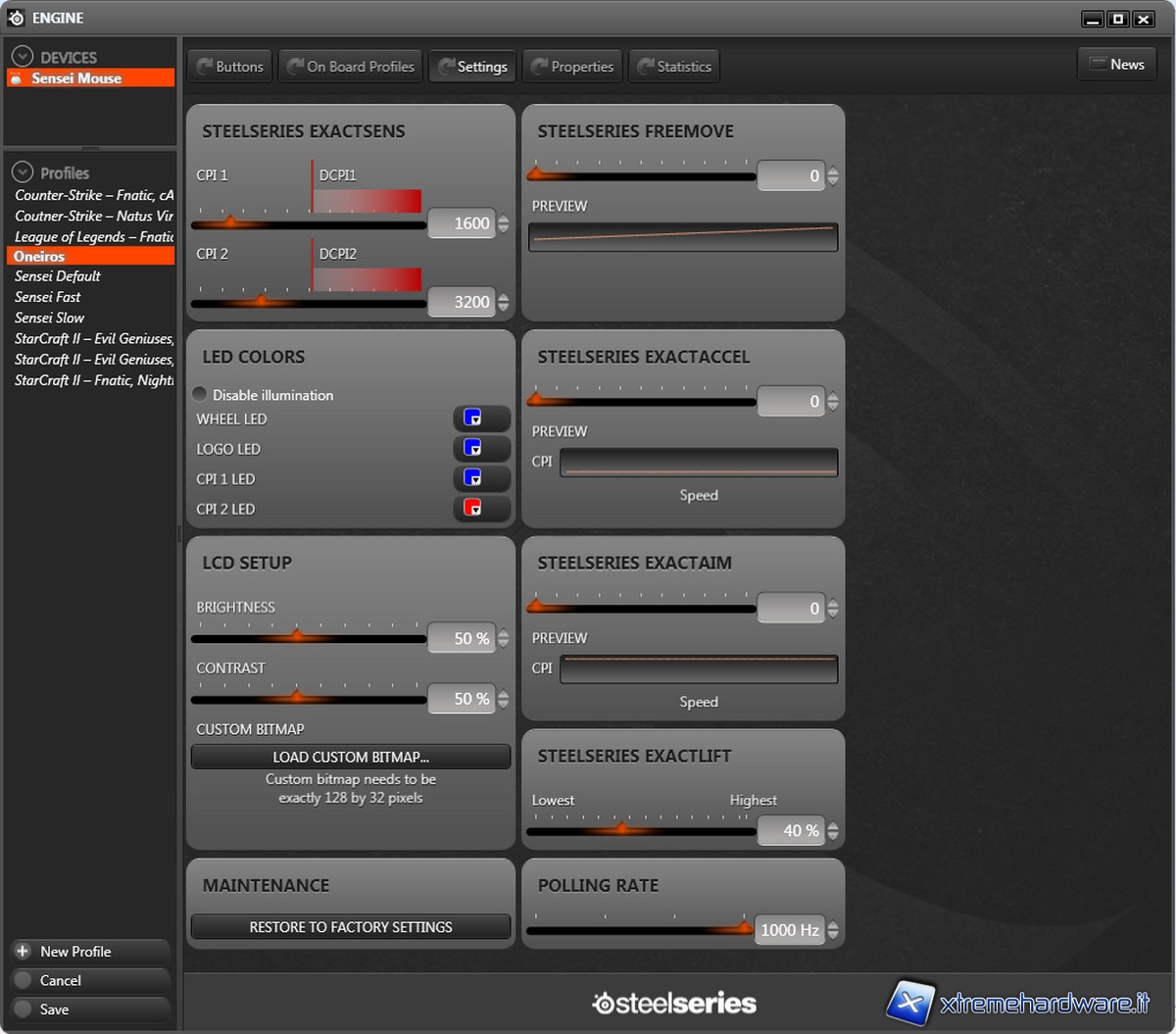Click the SteelSeries brand logo at bottom
Viewport: 1176px width, 1034px height.
[x=674, y=1003]
